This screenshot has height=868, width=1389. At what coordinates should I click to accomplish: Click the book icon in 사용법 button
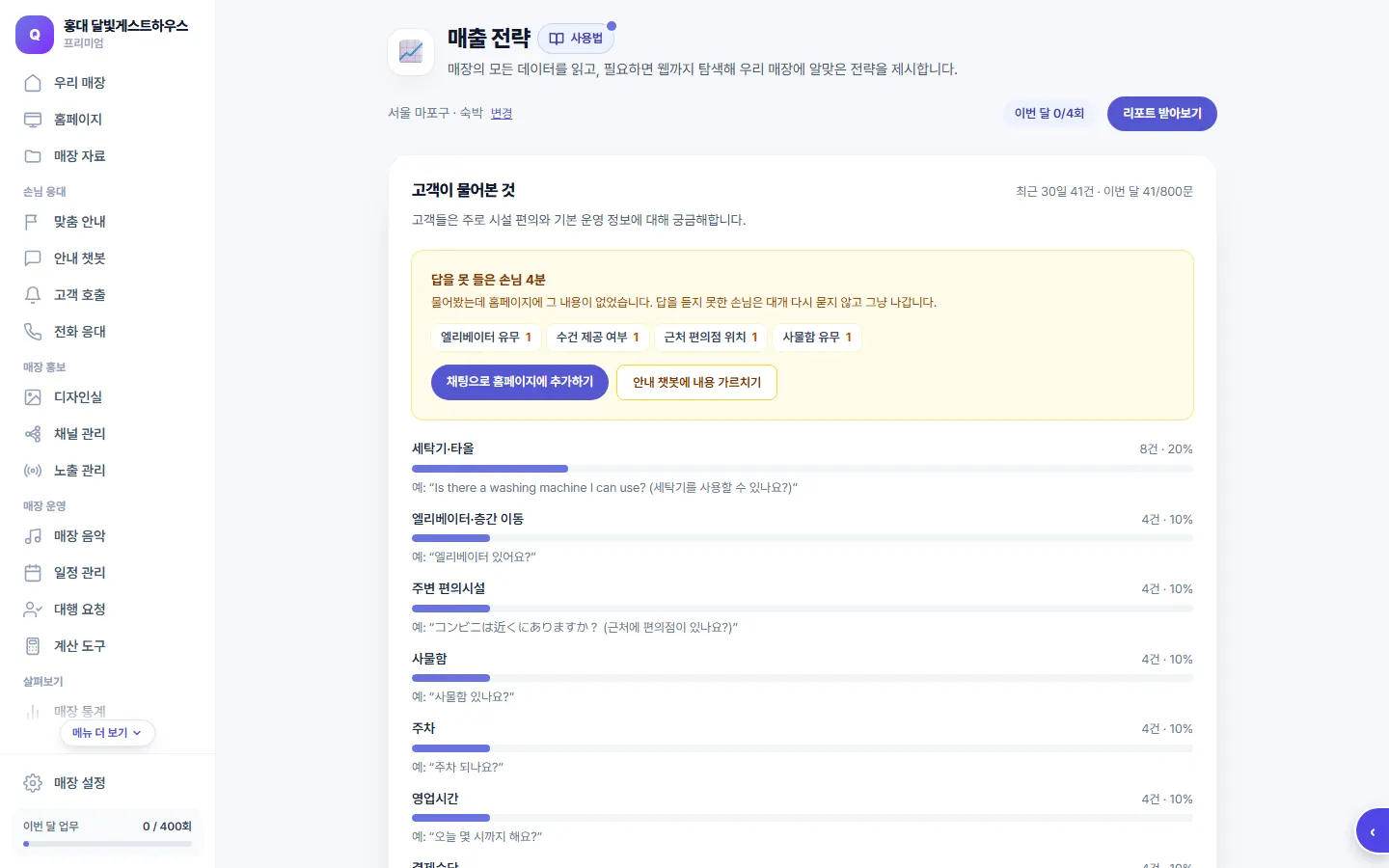557,39
